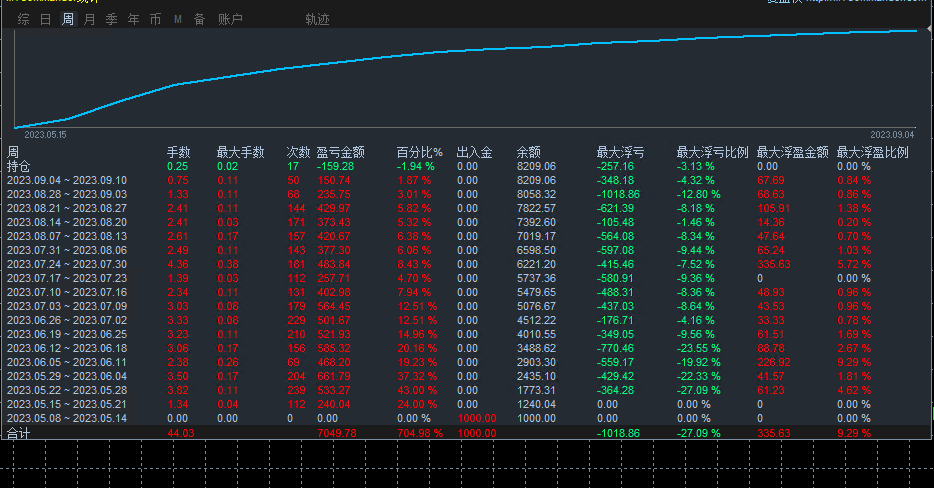Viewport: 934px width, 488px height.
Task: Click the 最大浮盈比例 column header
Action: point(873,152)
